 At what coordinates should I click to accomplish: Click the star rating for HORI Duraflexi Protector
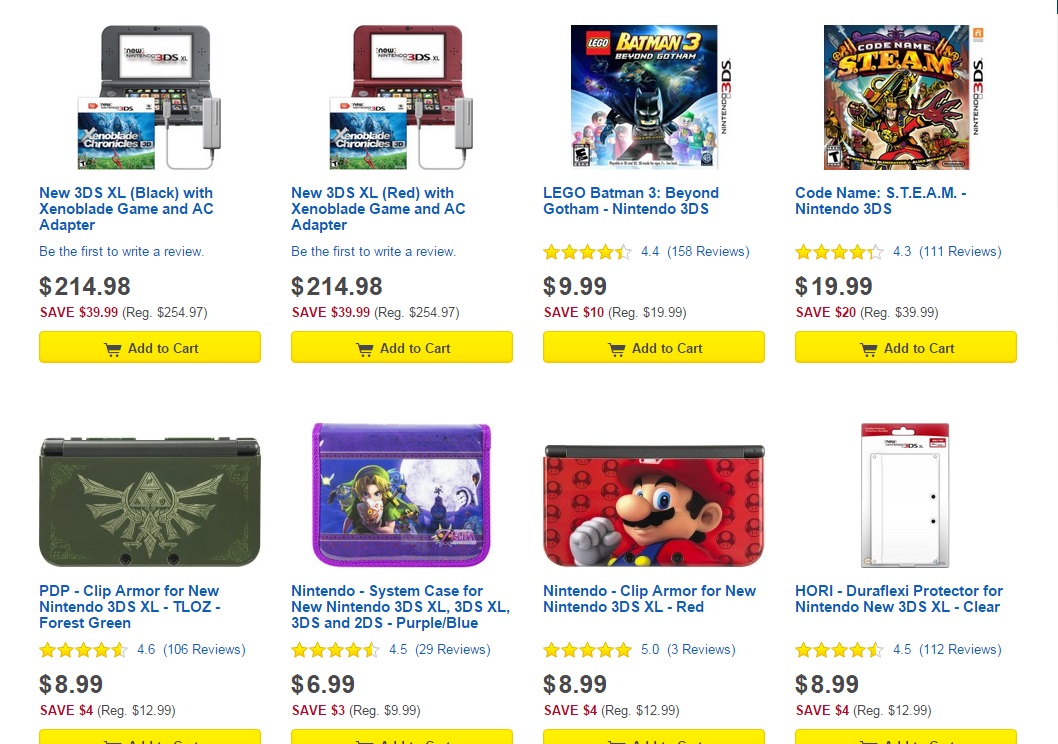(x=838, y=650)
